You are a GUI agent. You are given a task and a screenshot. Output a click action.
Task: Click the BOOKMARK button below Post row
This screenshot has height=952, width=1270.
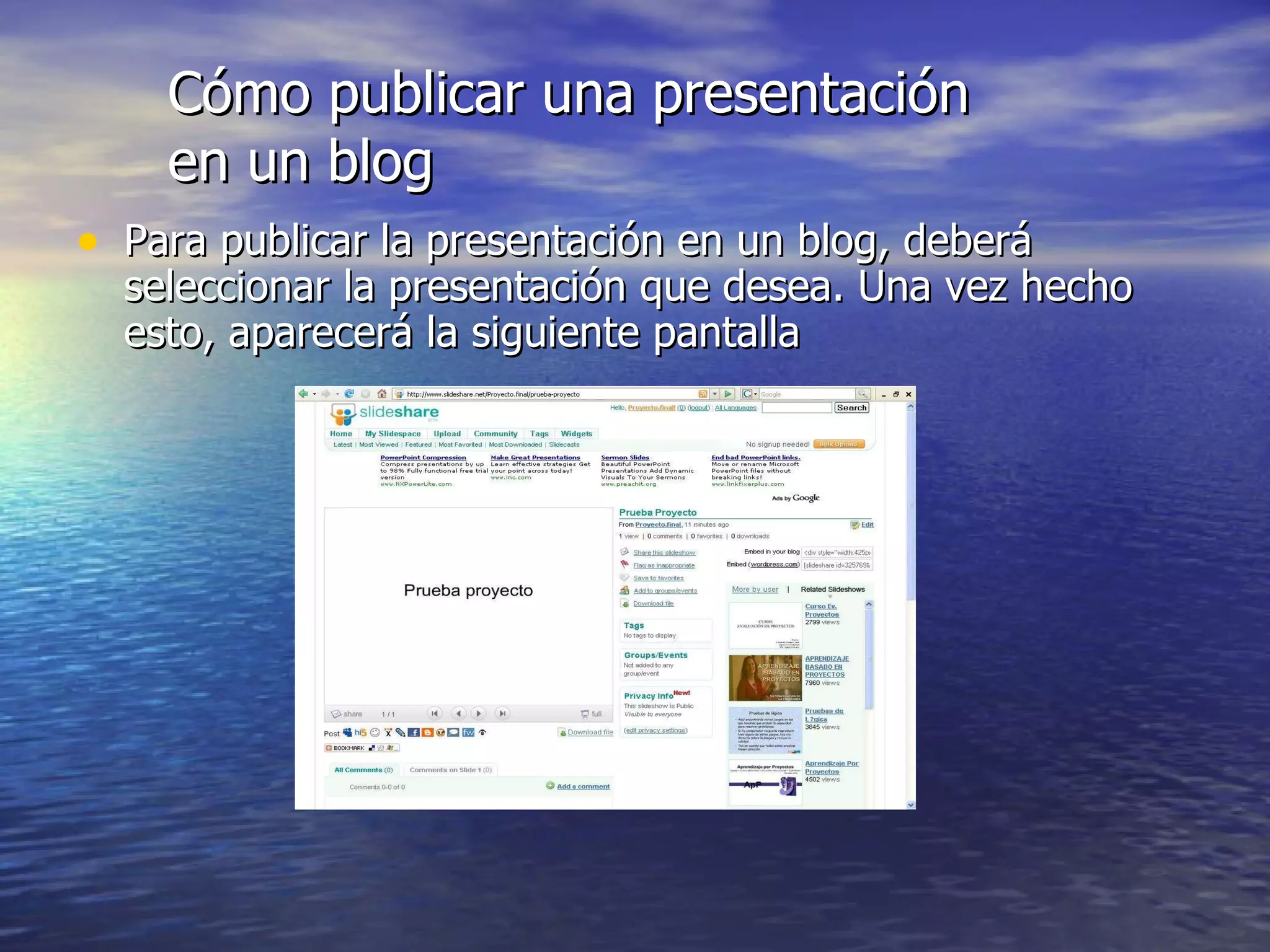(362, 748)
